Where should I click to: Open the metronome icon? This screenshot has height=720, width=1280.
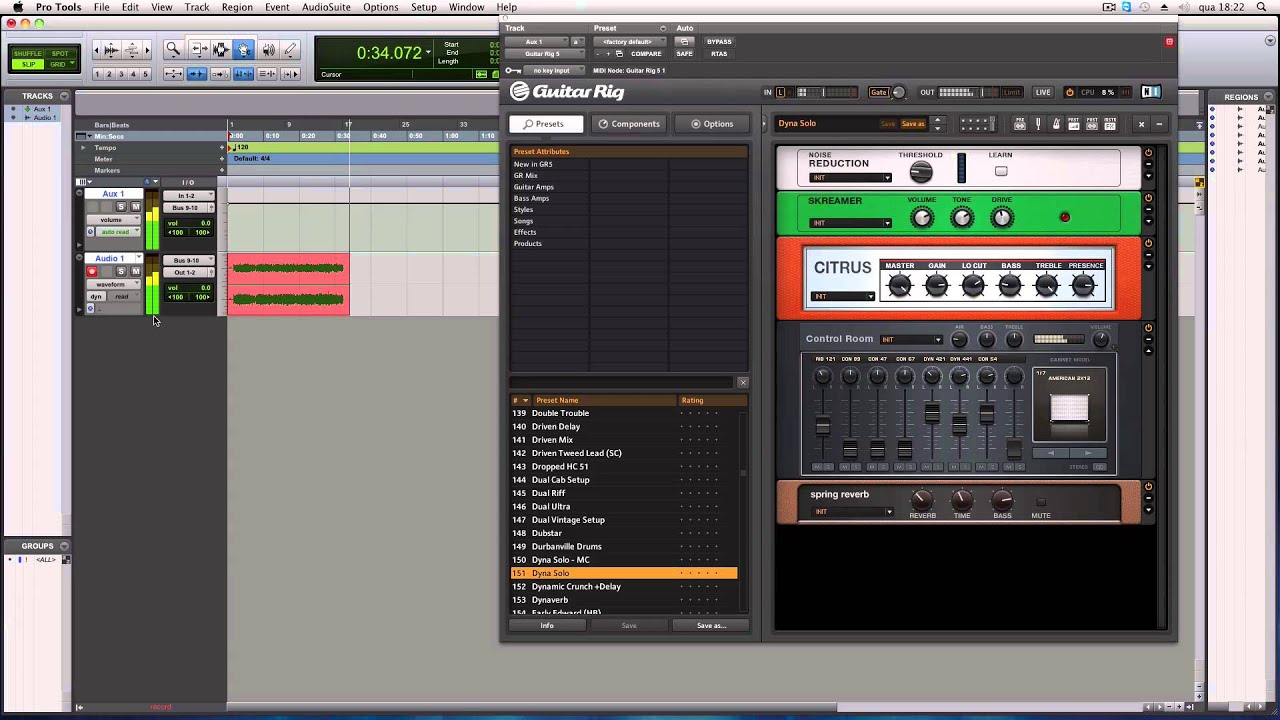coord(1056,124)
